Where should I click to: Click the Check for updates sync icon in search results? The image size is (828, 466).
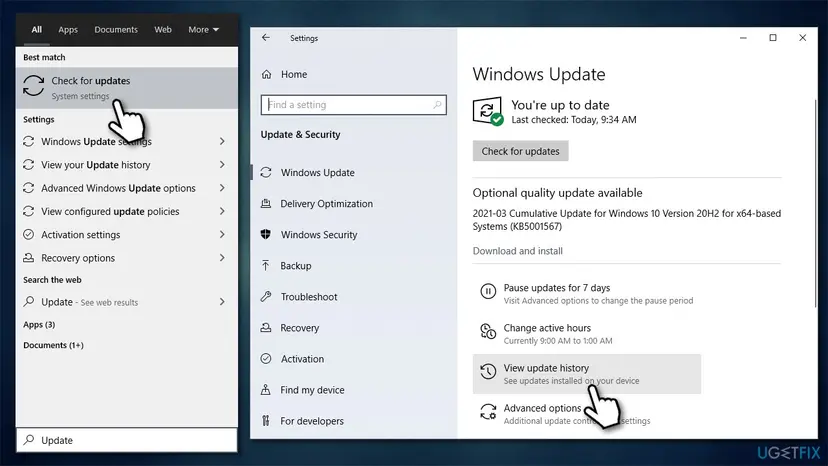(33, 86)
